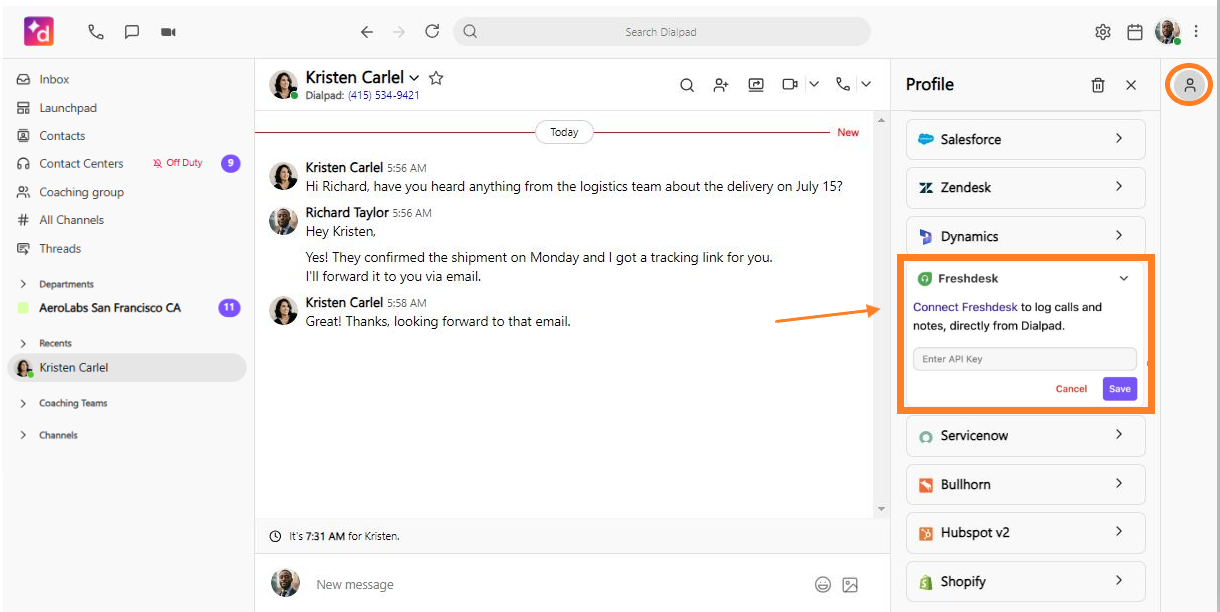This screenshot has width=1220, height=612.
Task: Expand the Shopify integration
Action: (x=1026, y=581)
